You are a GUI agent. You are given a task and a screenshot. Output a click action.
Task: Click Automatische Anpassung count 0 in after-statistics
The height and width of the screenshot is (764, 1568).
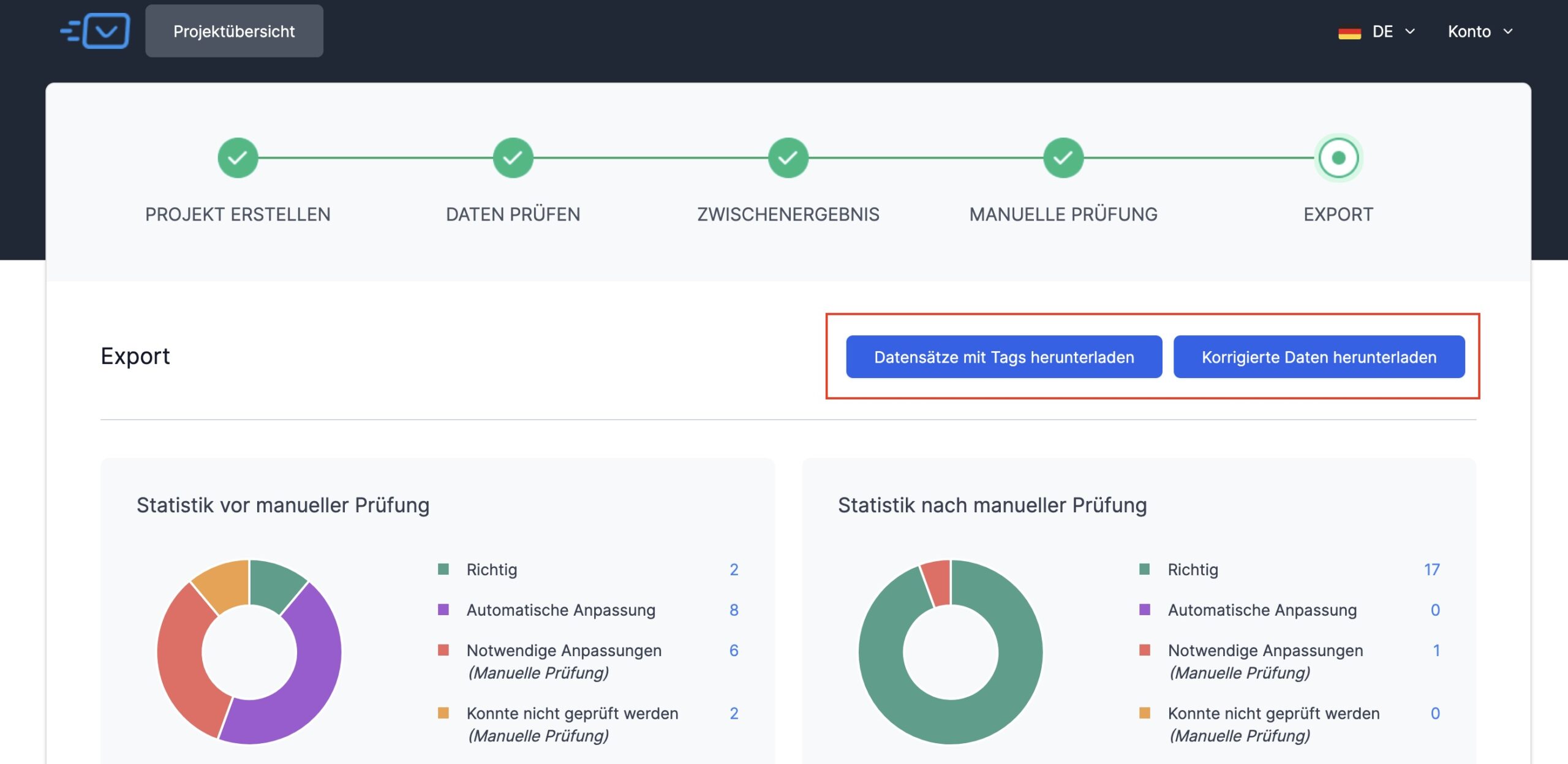(x=1435, y=610)
